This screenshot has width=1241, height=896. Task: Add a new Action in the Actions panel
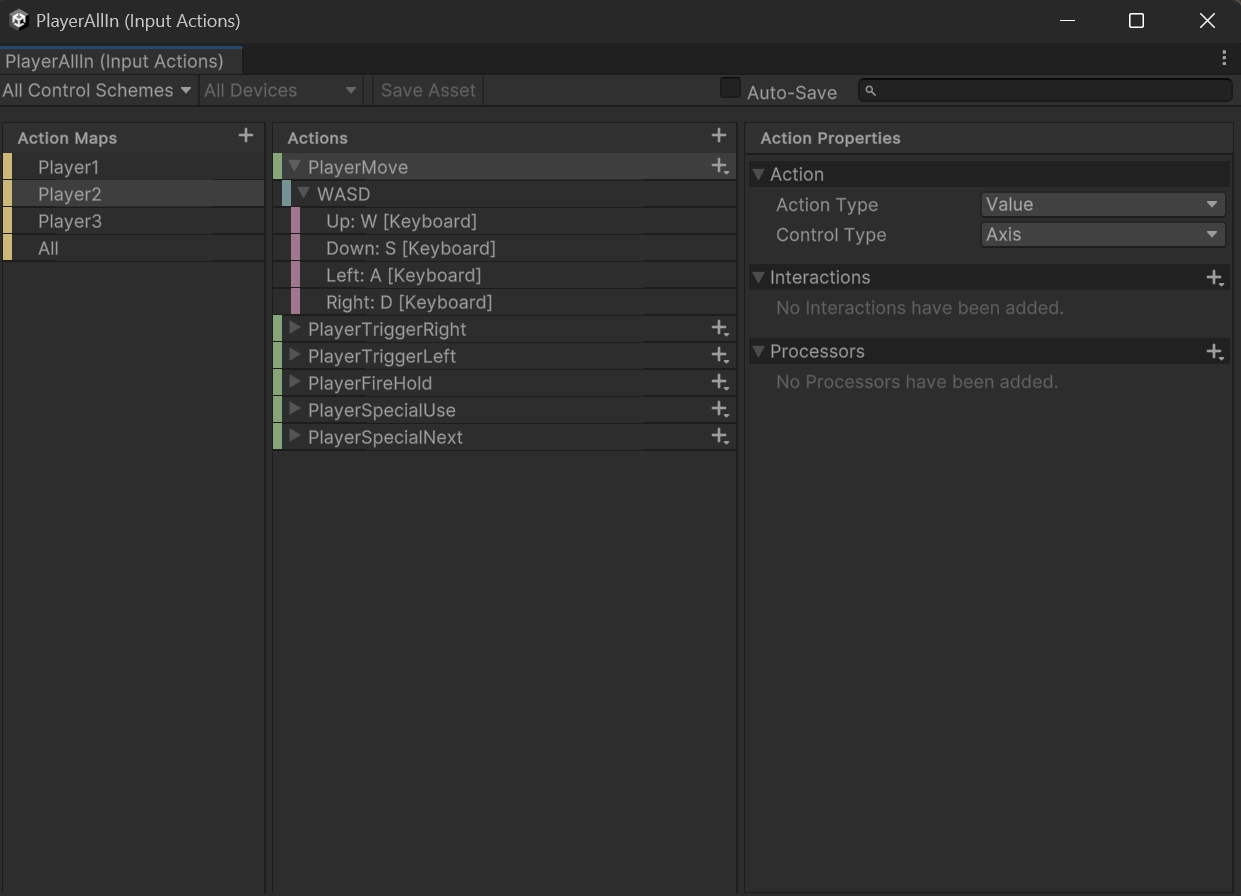tap(718, 134)
